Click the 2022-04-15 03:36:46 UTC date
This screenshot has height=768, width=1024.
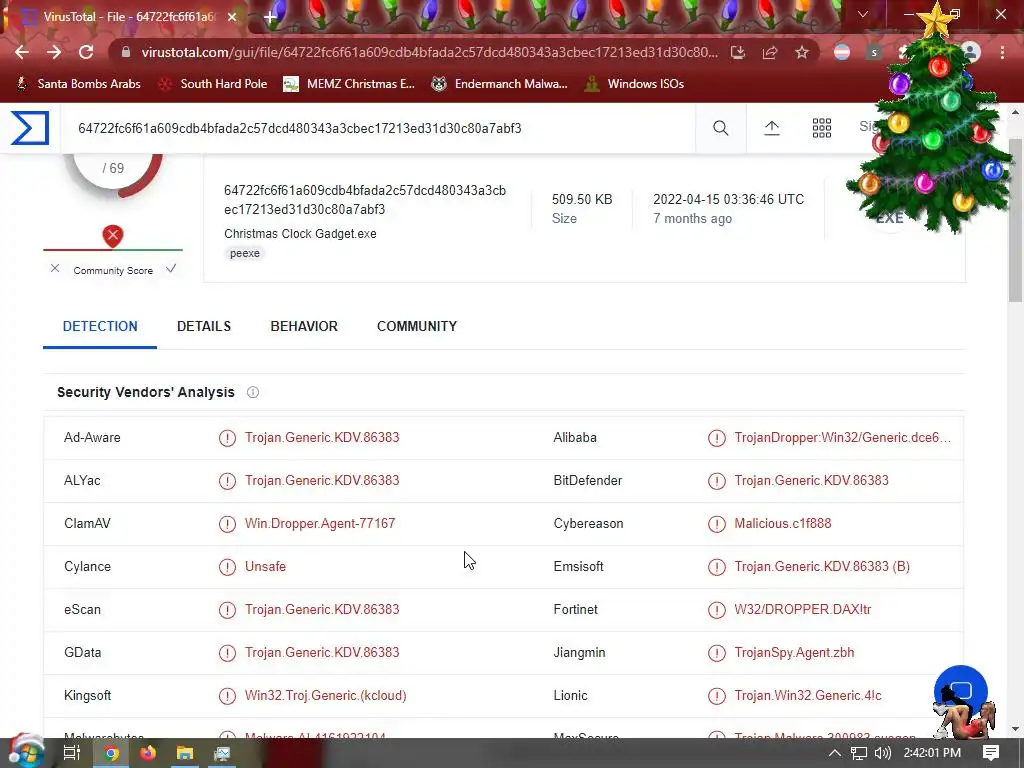[x=729, y=199]
